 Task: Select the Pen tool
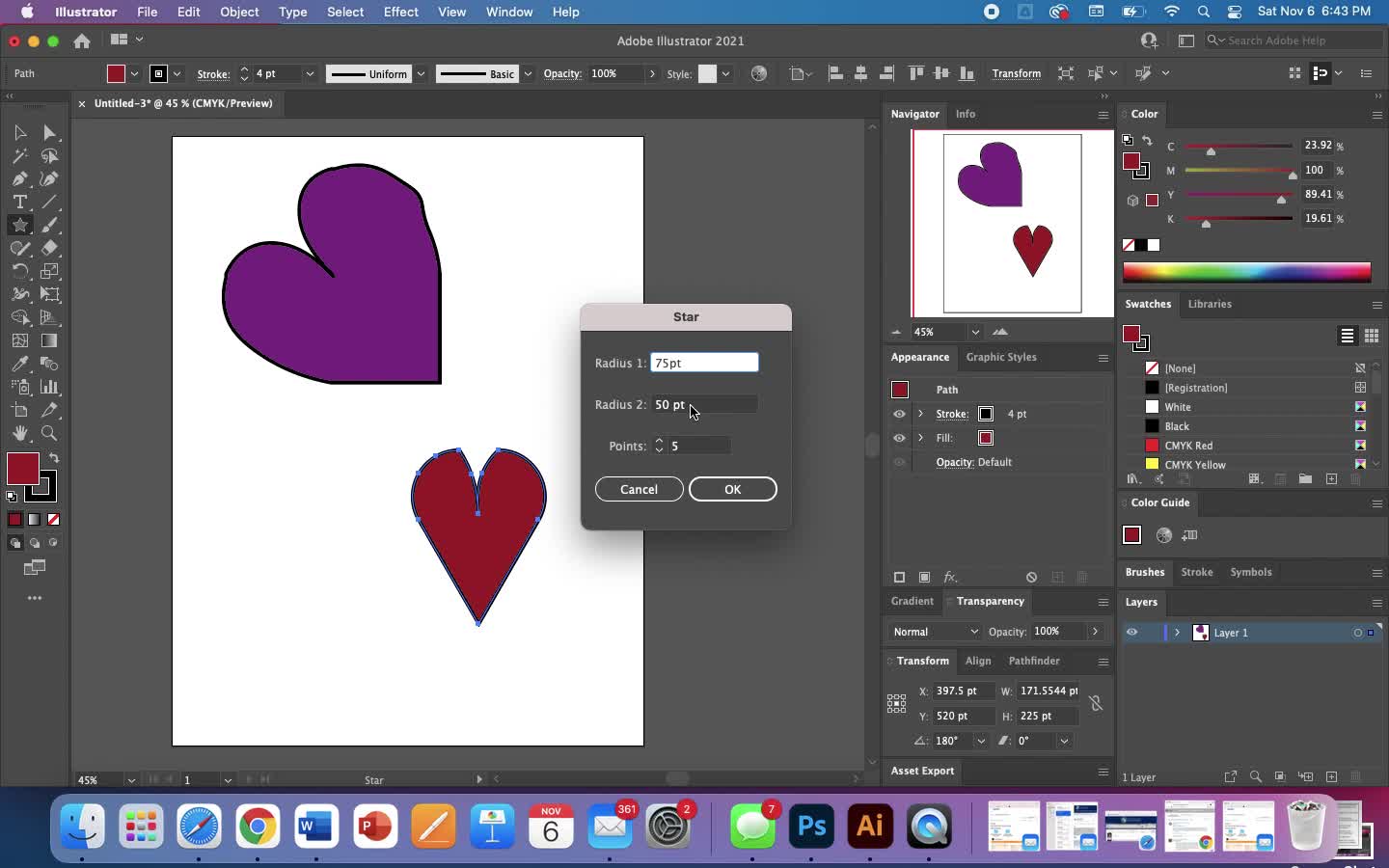(20, 178)
